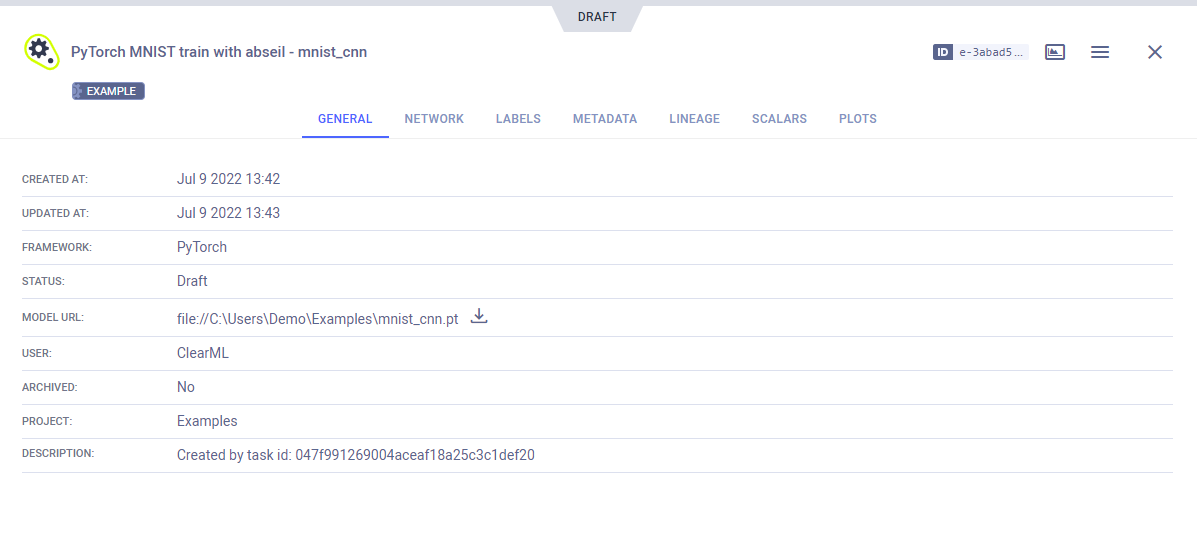Show the SCALARS tab

click(x=779, y=119)
